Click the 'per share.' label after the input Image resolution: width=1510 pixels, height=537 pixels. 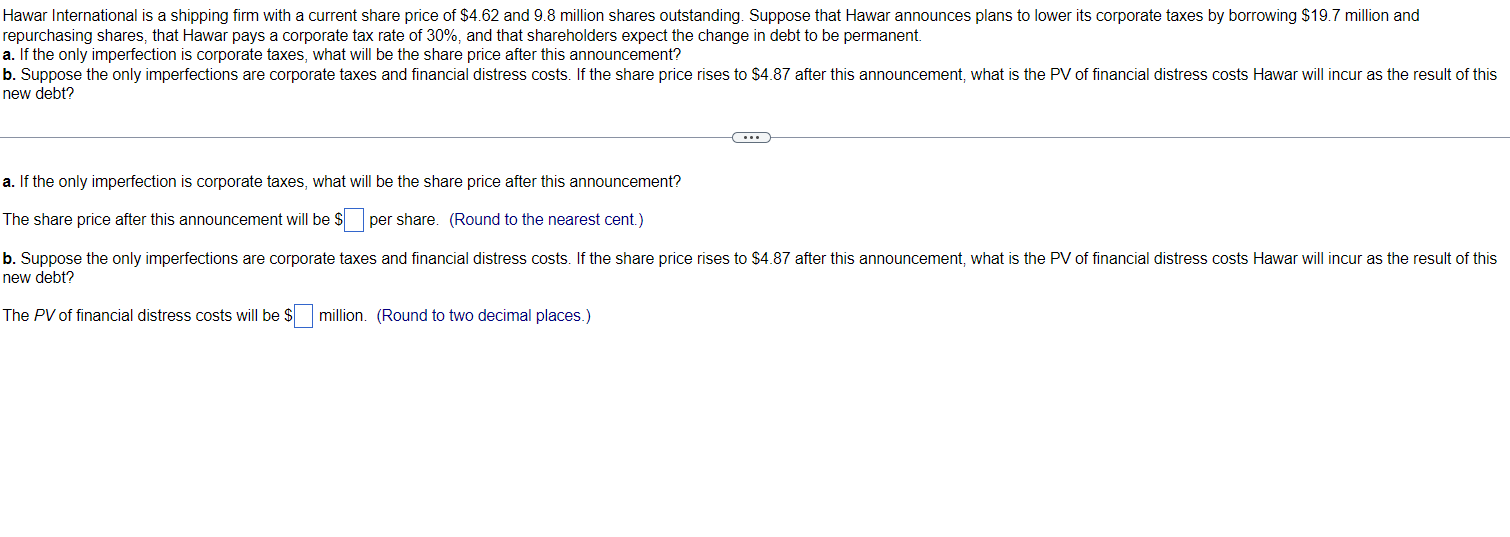click(x=404, y=220)
